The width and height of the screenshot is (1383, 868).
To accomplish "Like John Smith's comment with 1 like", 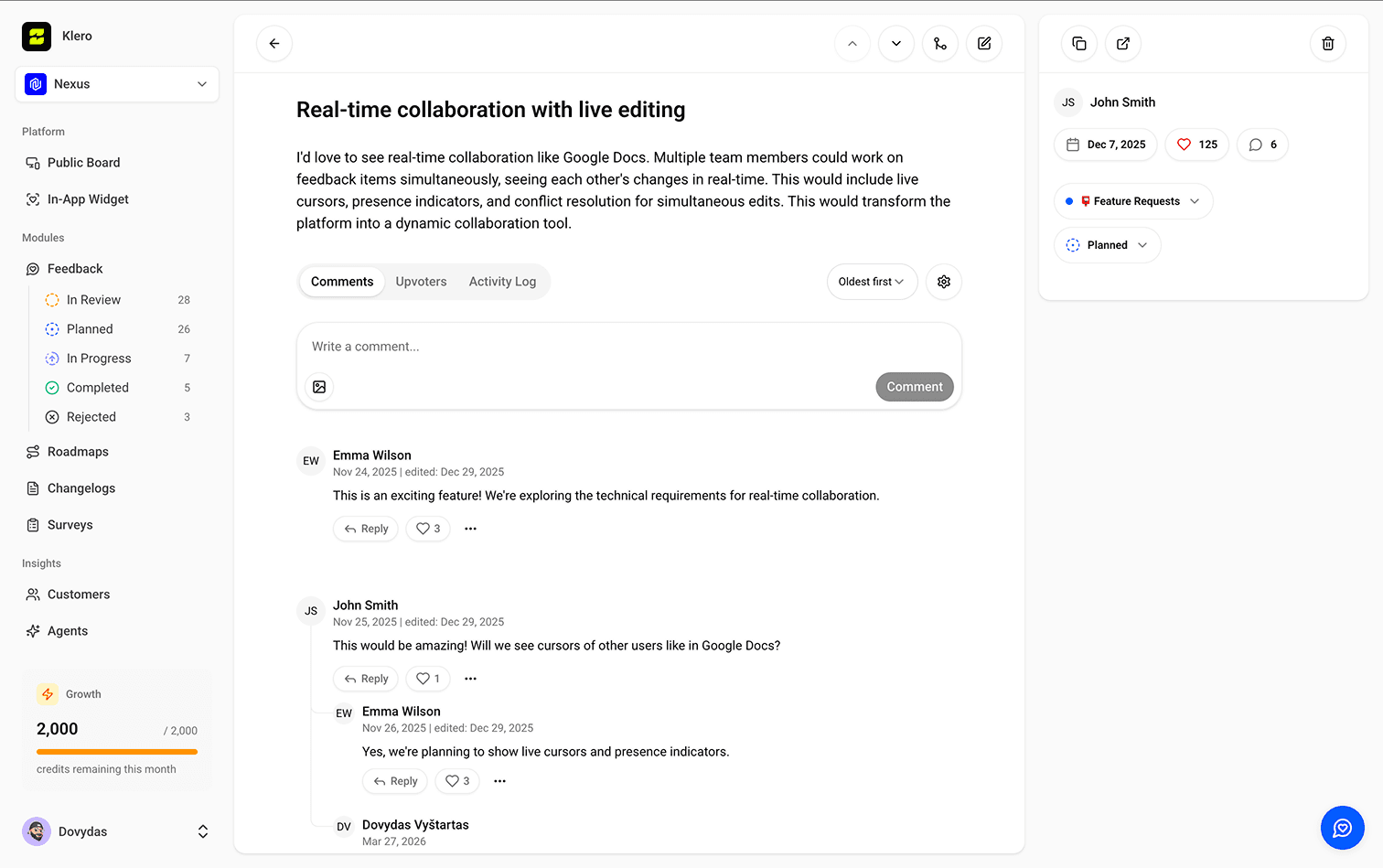I will click(x=428, y=679).
